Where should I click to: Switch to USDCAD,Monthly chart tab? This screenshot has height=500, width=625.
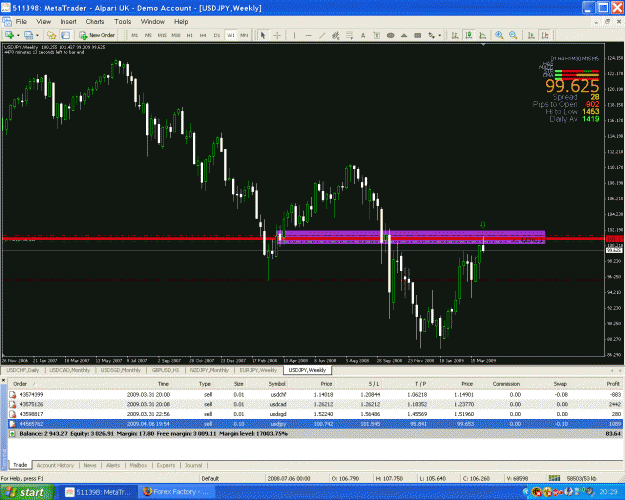click(70, 370)
